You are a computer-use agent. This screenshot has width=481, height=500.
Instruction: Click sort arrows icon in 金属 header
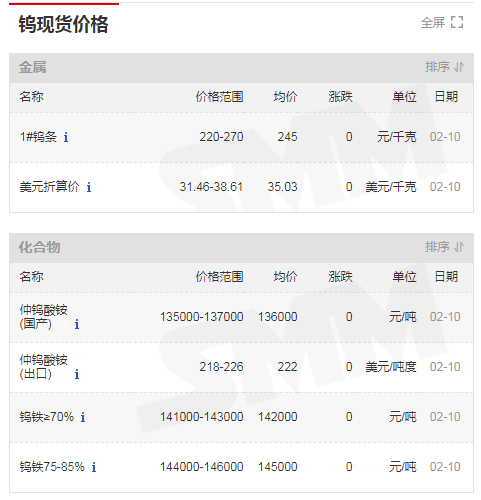(459, 67)
